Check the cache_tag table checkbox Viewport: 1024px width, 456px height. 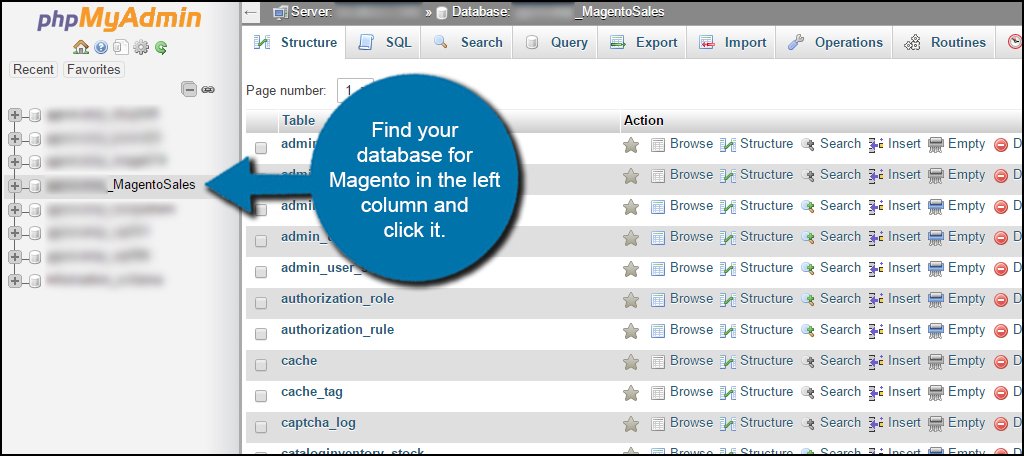(261, 396)
